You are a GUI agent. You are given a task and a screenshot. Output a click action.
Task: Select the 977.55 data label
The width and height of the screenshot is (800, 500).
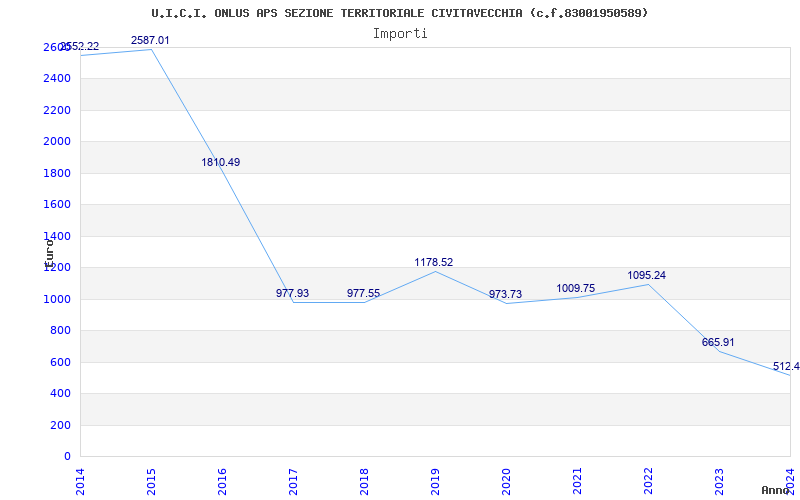363,293
